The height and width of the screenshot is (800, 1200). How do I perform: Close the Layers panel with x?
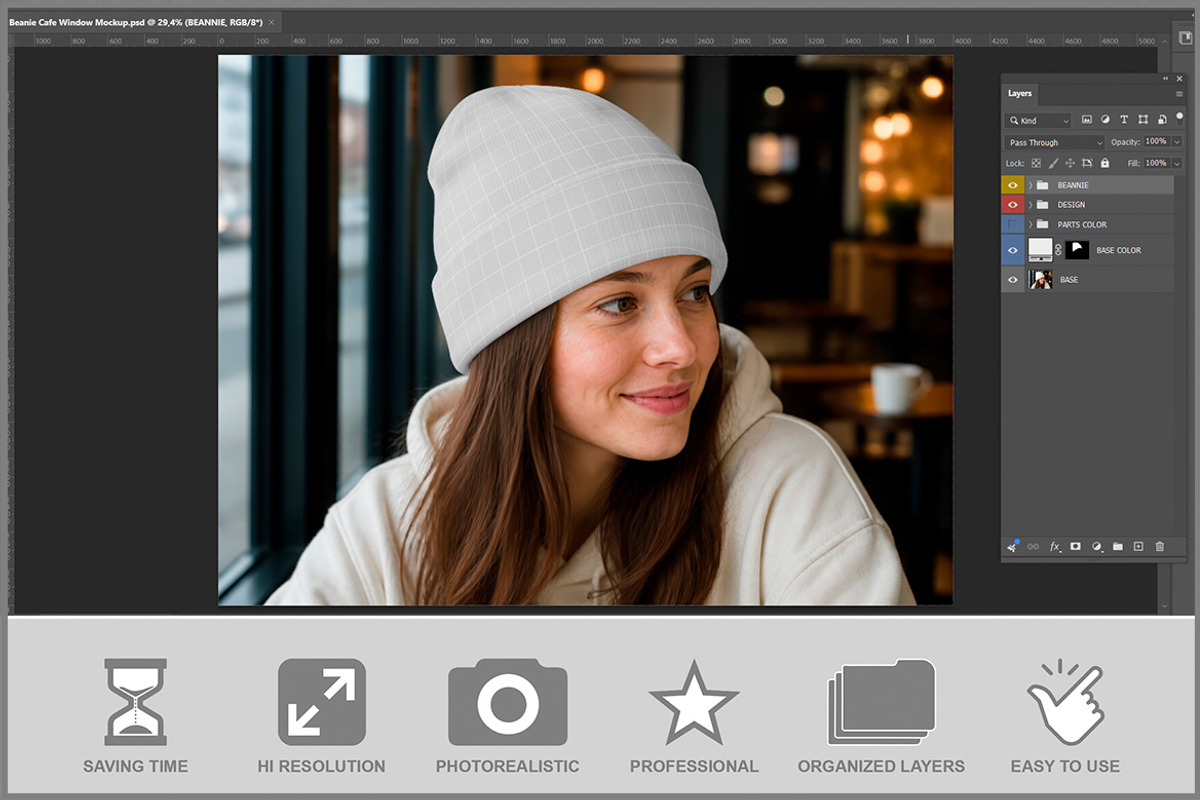point(1179,78)
